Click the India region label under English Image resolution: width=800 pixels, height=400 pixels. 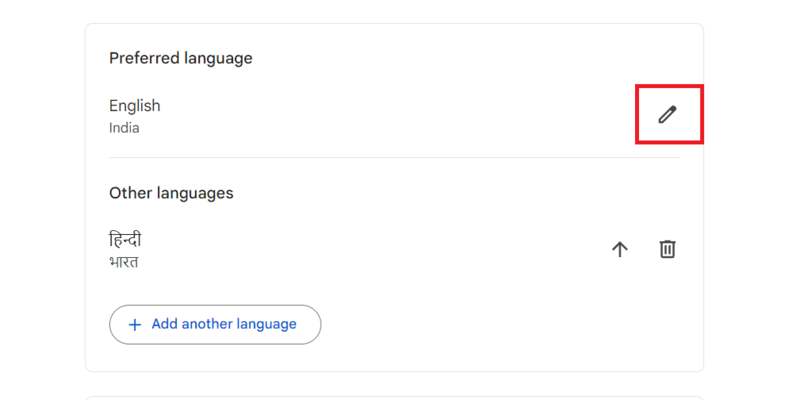tap(124, 128)
